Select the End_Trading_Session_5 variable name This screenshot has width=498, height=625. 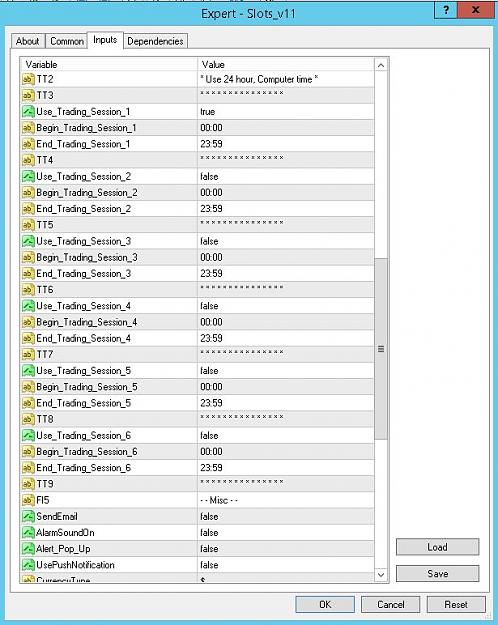(83, 403)
